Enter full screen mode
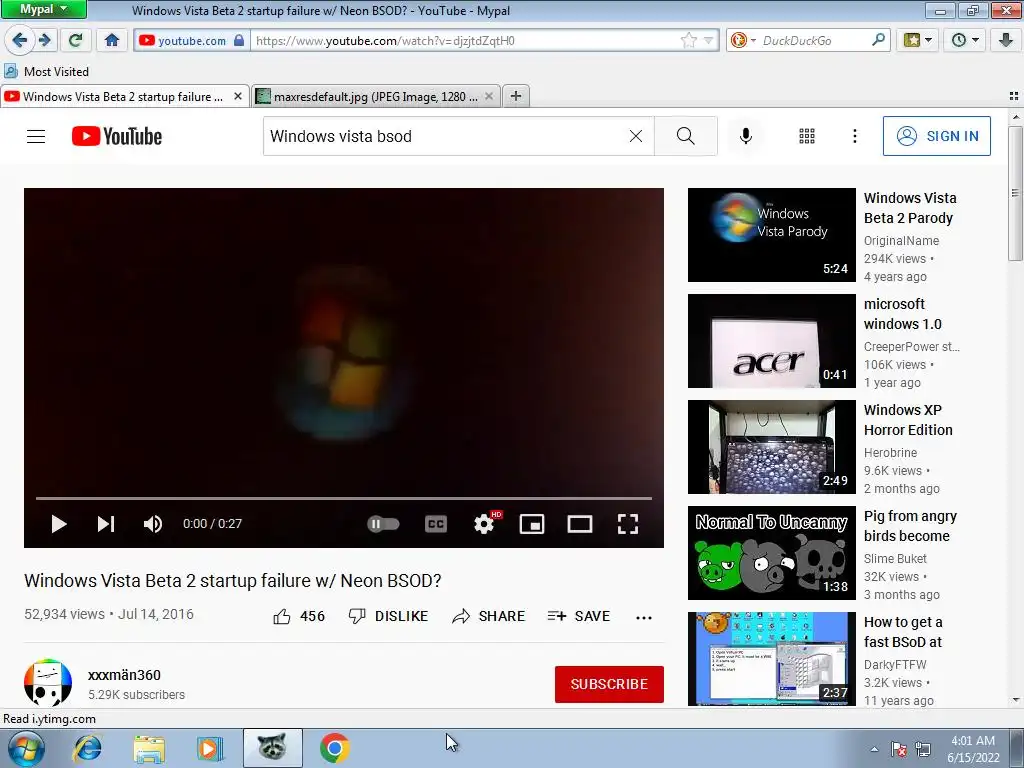Image resolution: width=1024 pixels, height=768 pixels. point(628,524)
